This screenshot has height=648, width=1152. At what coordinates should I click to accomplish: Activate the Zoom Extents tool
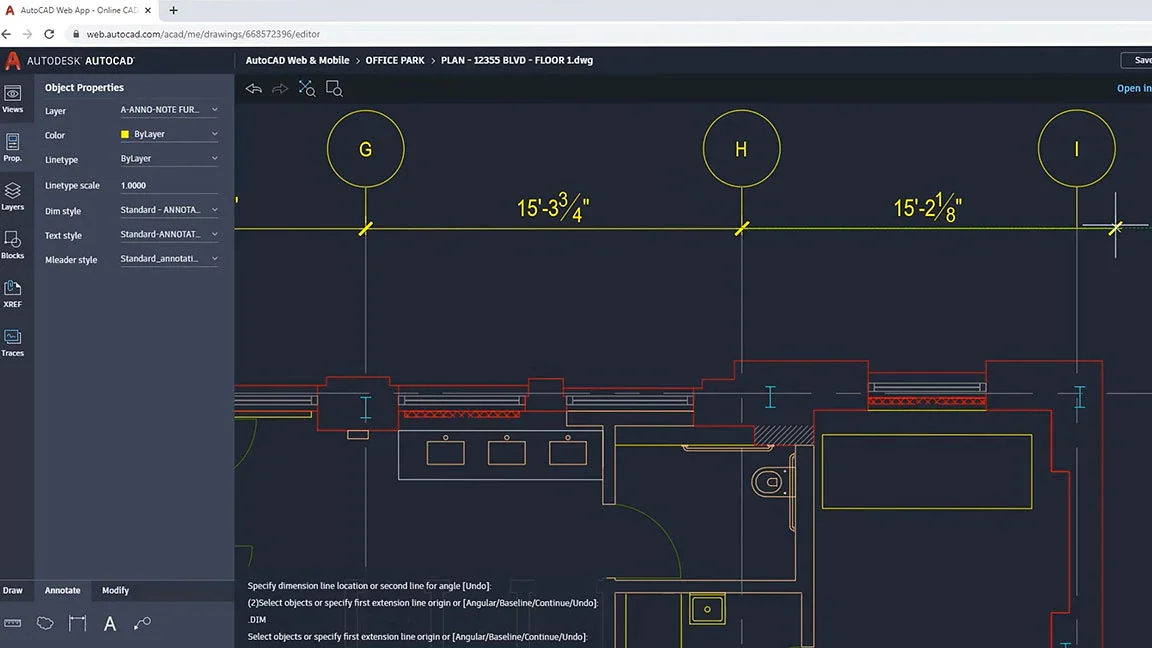[x=306, y=88]
